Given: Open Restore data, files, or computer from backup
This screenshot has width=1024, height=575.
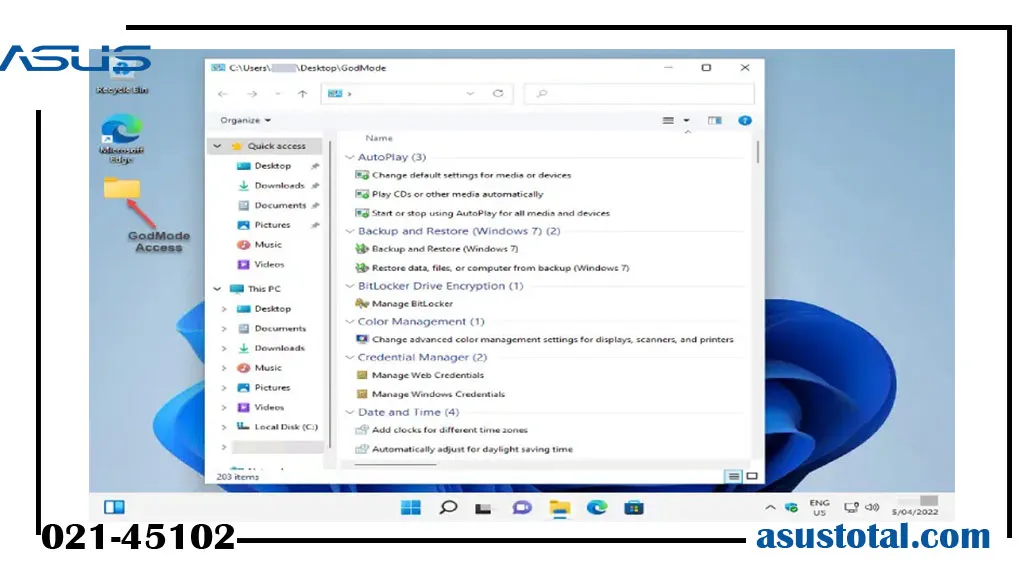Looking at the screenshot, I should point(500,268).
